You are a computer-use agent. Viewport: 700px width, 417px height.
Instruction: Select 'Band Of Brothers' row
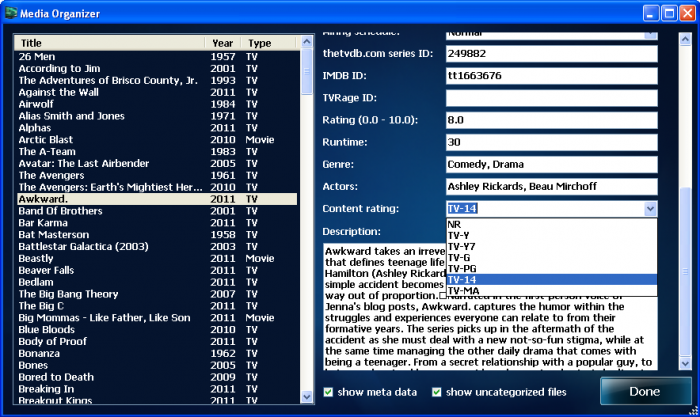(x=157, y=211)
